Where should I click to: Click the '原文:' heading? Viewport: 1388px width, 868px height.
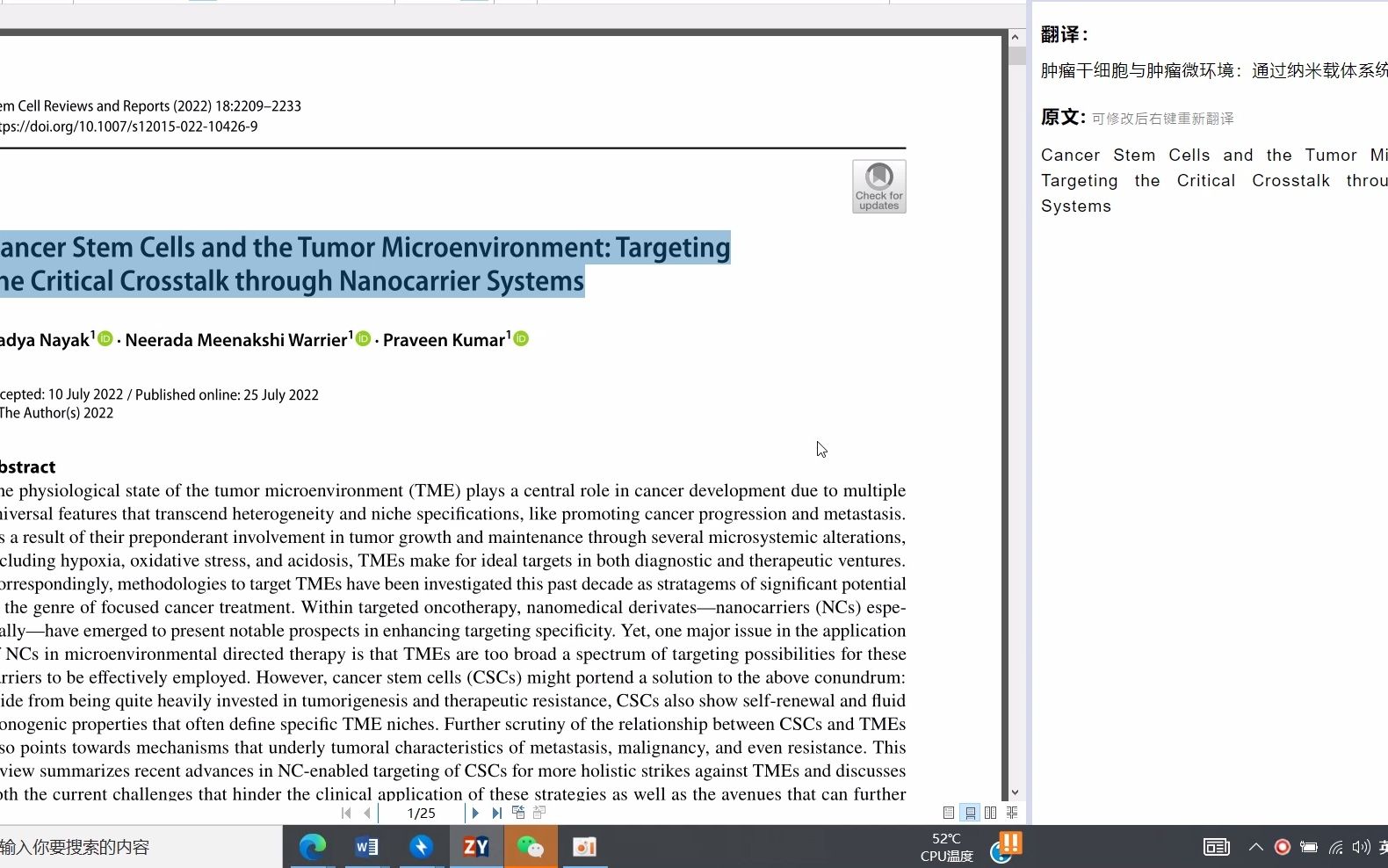tap(1063, 117)
